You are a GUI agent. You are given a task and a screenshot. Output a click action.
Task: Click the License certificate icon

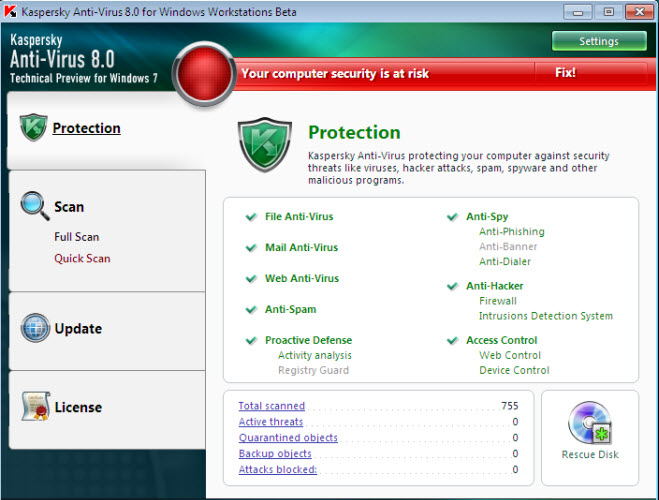36,406
